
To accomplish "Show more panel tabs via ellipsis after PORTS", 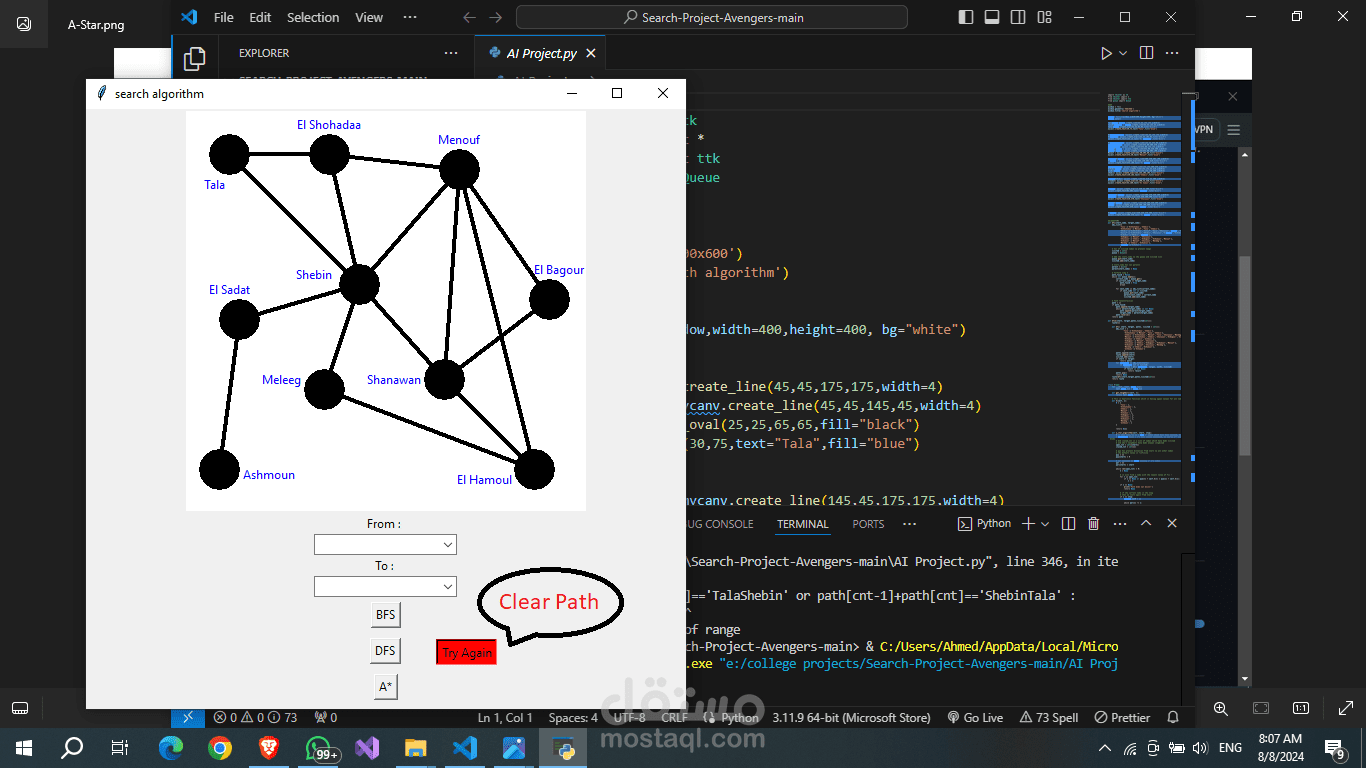I will click(x=909, y=524).
